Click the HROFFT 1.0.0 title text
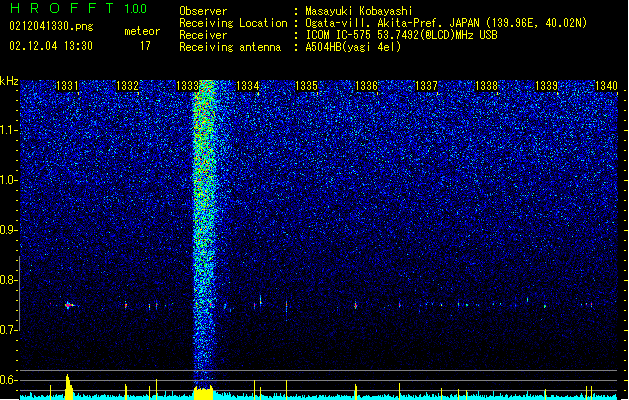 click(x=79, y=8)
